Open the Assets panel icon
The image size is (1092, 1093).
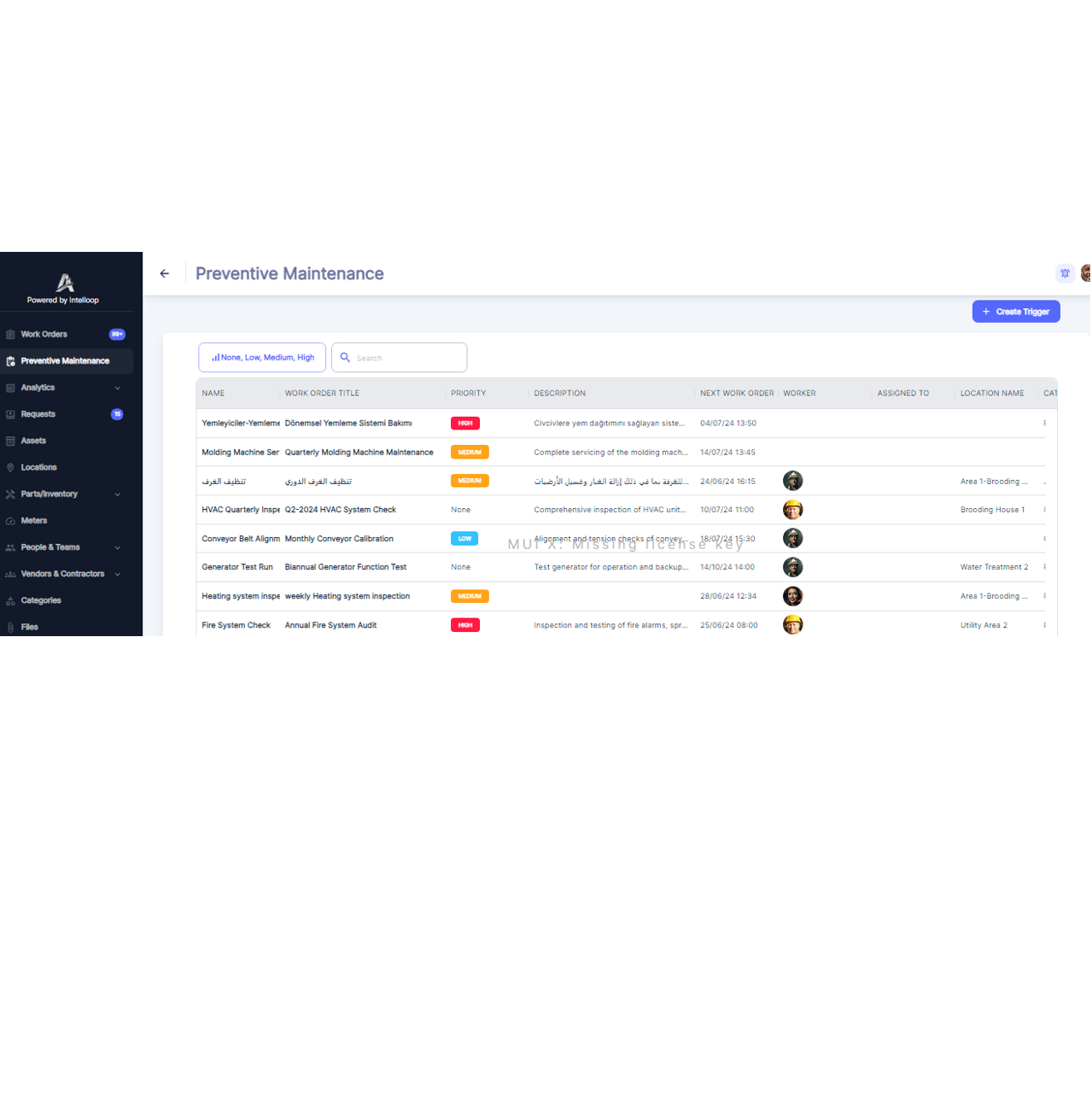(9, 441)
